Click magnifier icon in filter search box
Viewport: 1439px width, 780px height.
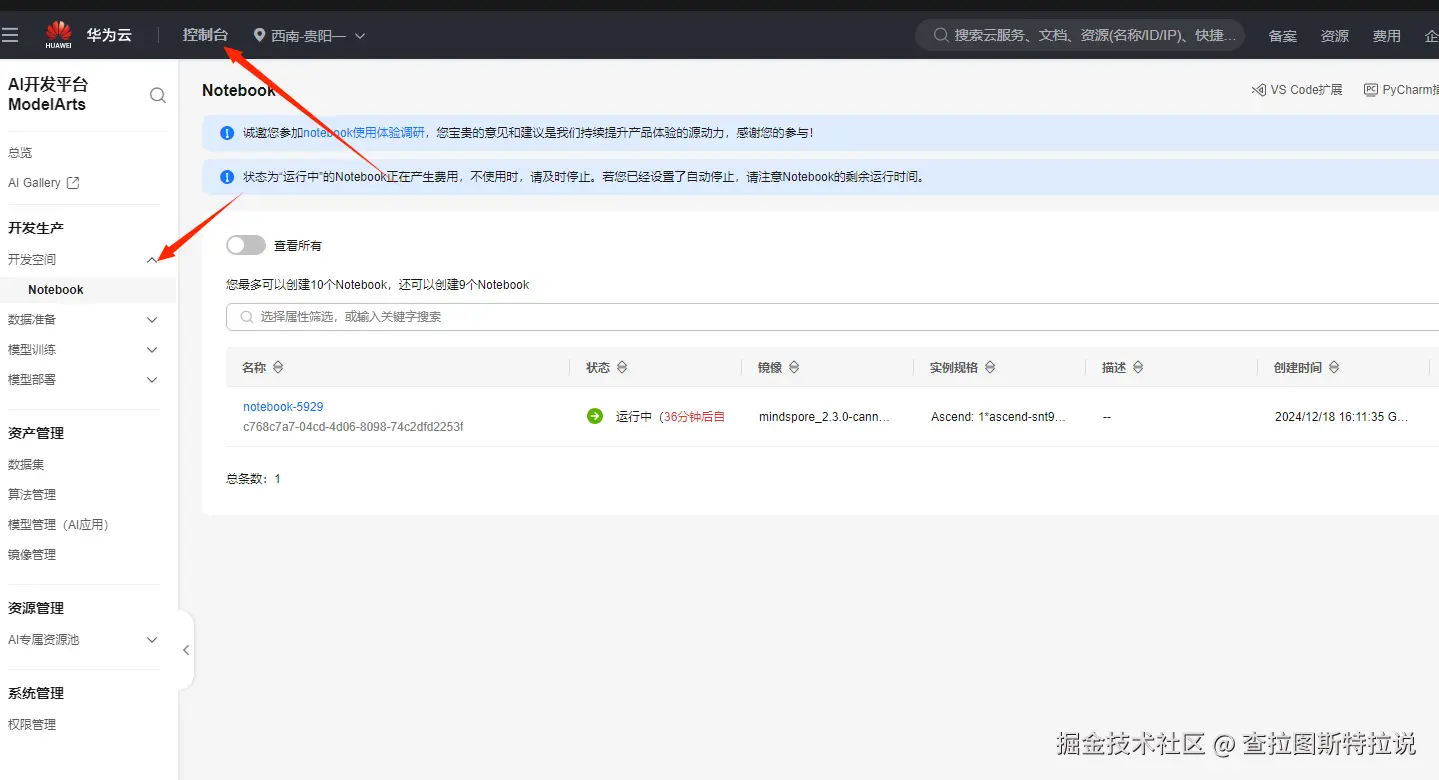pyautogui.click(x=246, y=317)
